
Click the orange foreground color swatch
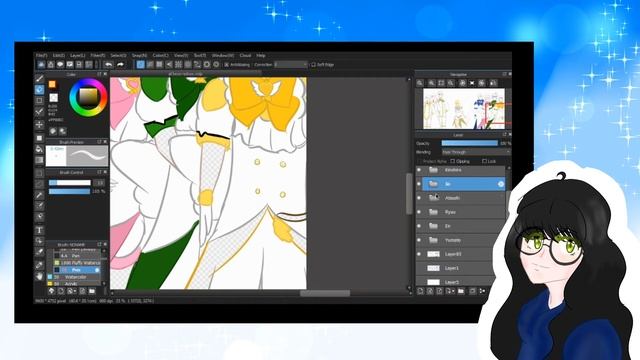click(x=52, y=84)
